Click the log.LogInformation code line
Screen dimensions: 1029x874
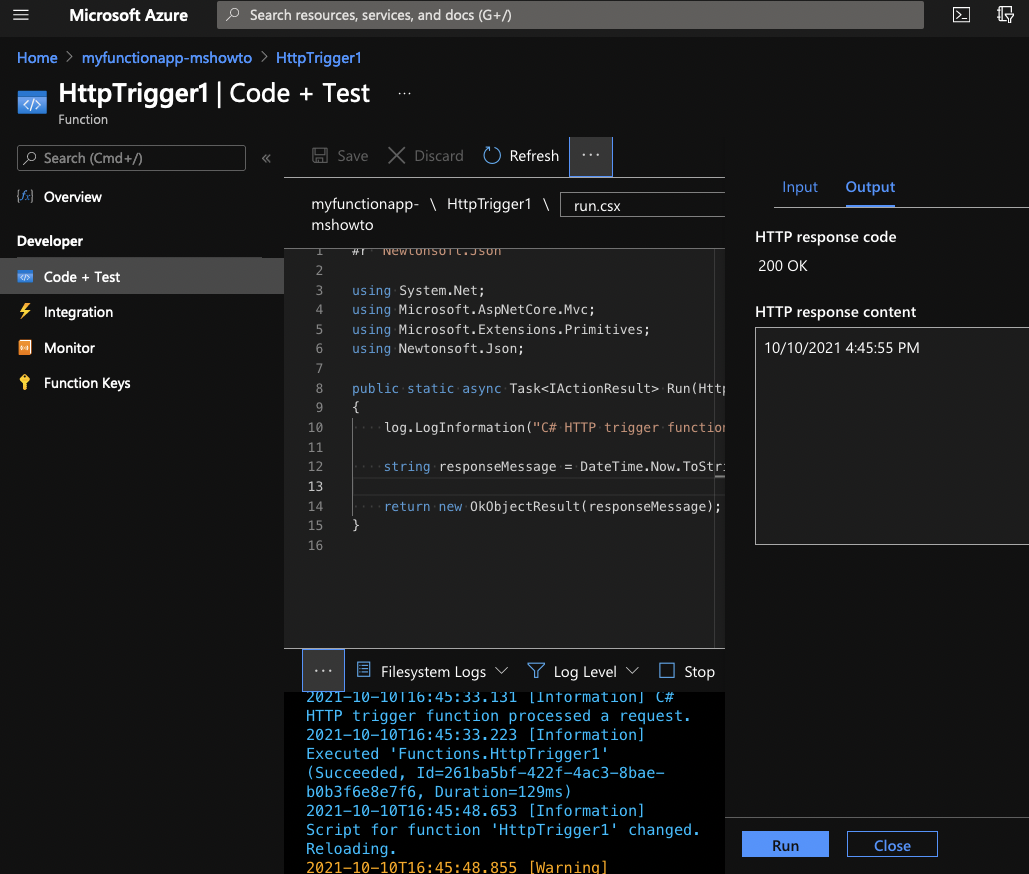[554, 427]
